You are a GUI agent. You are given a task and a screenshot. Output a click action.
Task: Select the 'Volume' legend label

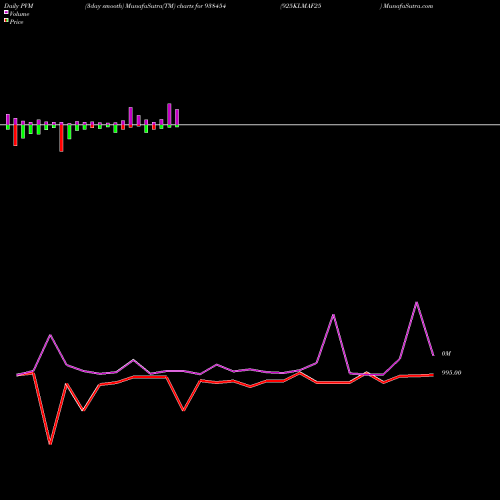click(x=19, y=14)
